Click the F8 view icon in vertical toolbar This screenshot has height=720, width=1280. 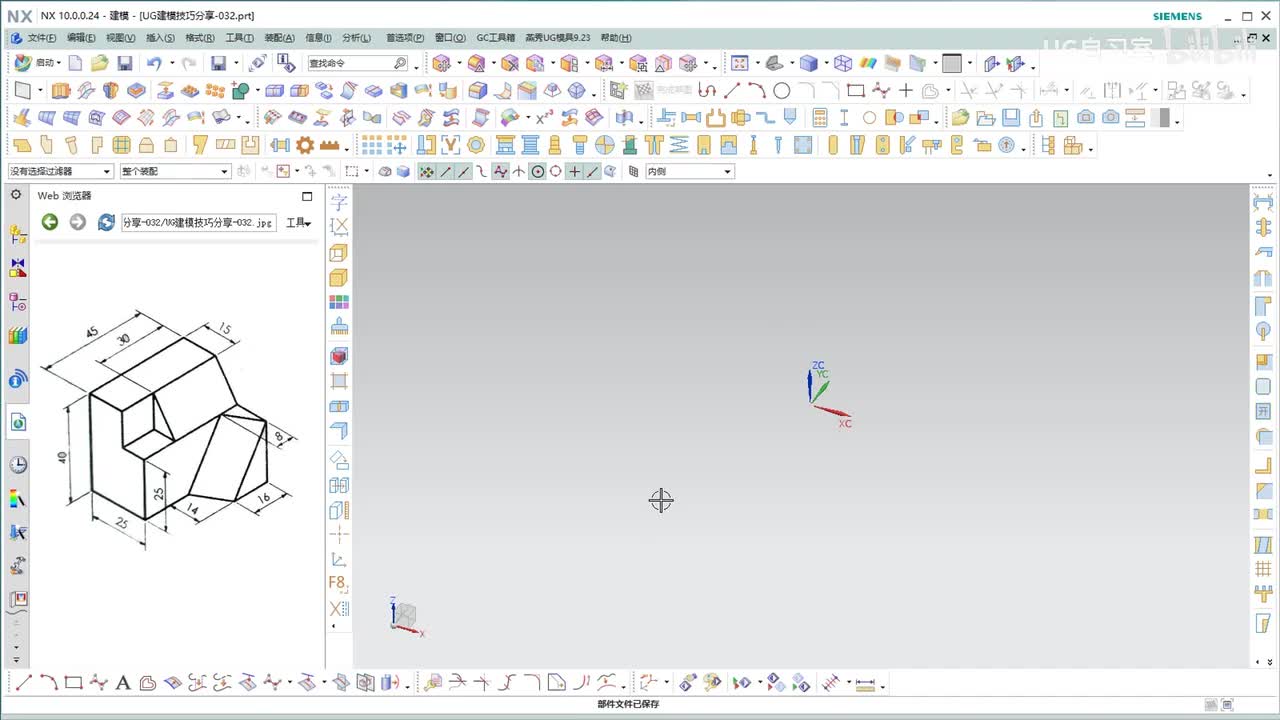339,584
